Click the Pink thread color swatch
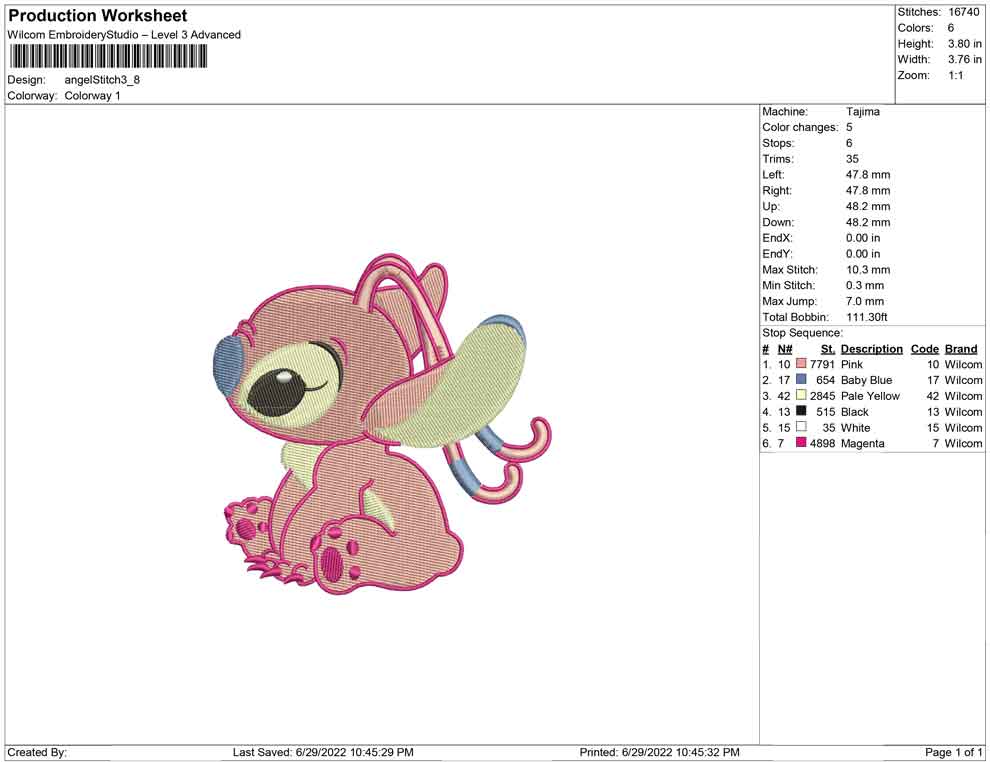Screen dimensions: 990x762 click(x=801, y=364)
